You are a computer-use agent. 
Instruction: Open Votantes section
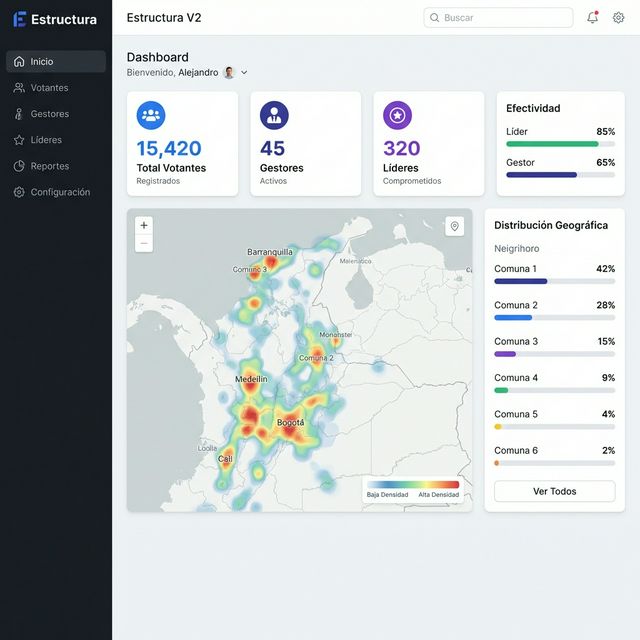tap(56, 88)
